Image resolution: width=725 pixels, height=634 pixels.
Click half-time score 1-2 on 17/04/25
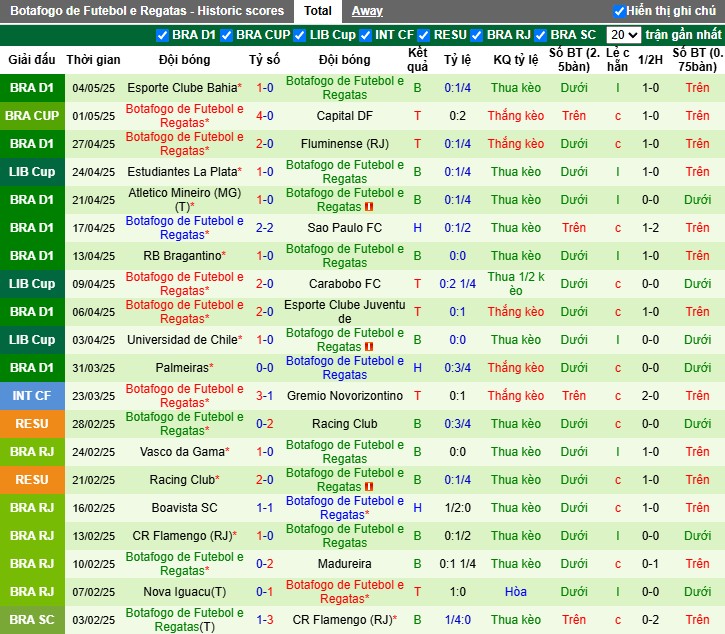click(x=650, y=228)
